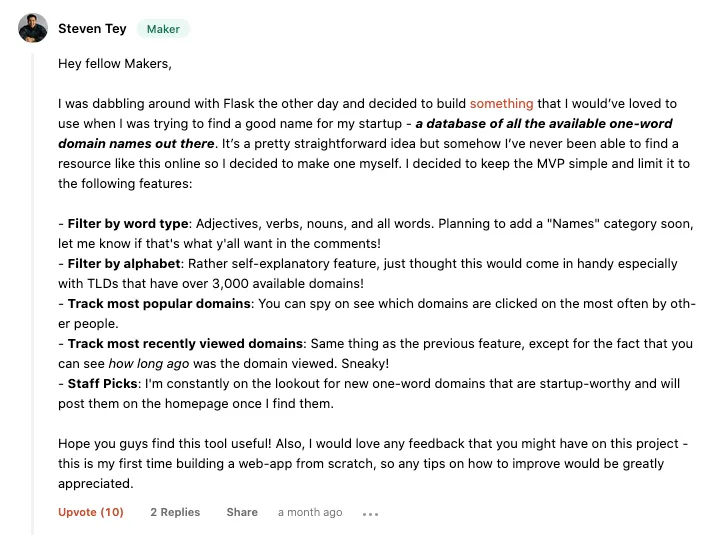Screen dimensions: 714x535
Task: Open Steven Tey's profile avatar
Action: tap(33, 28)
